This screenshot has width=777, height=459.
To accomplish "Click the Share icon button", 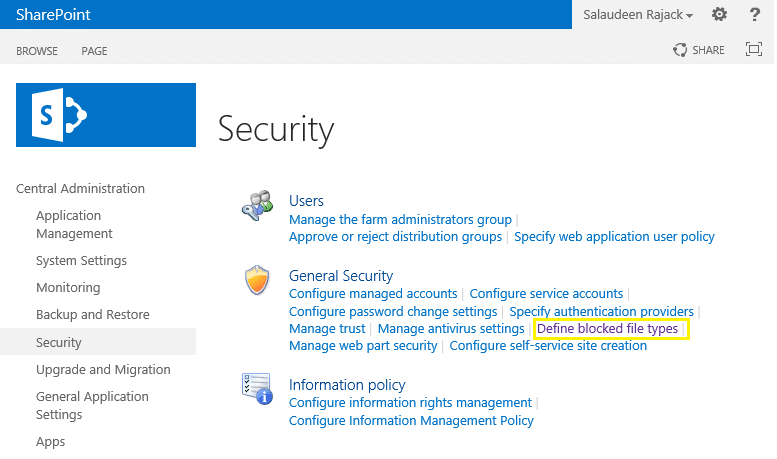I will [x=699, y=50].
